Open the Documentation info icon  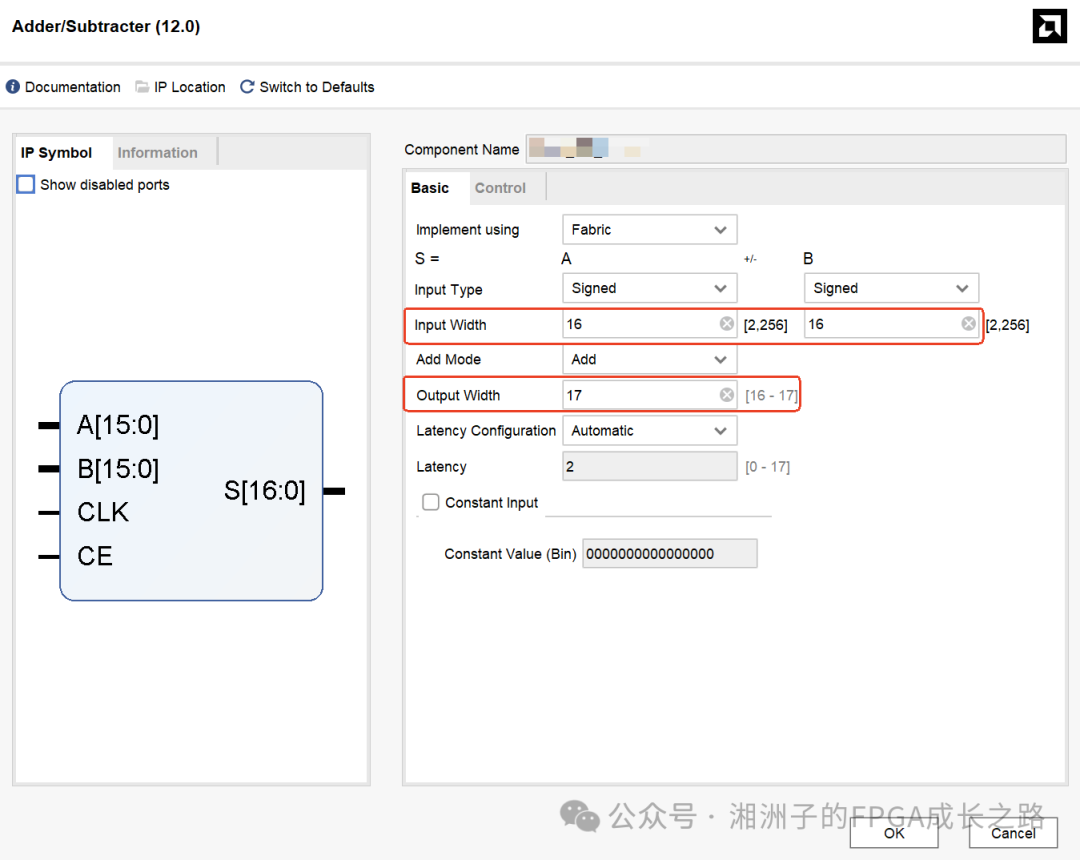(x=12, y=87)
